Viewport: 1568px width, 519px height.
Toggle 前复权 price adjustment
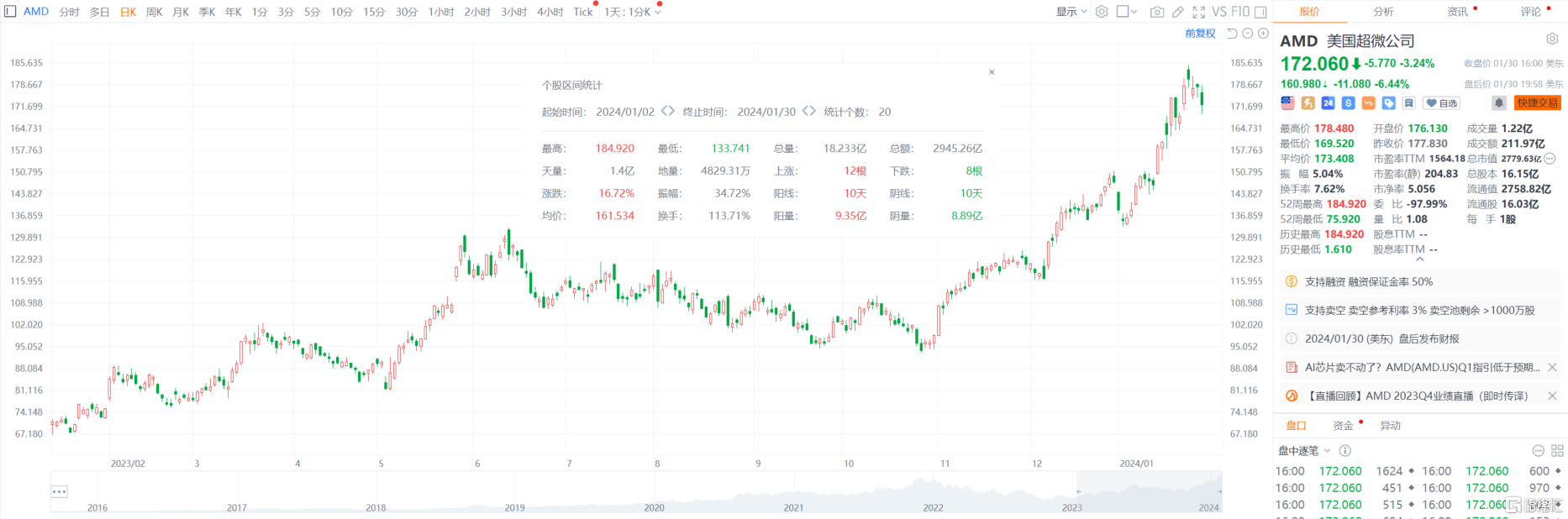[x=1200, y=34]
